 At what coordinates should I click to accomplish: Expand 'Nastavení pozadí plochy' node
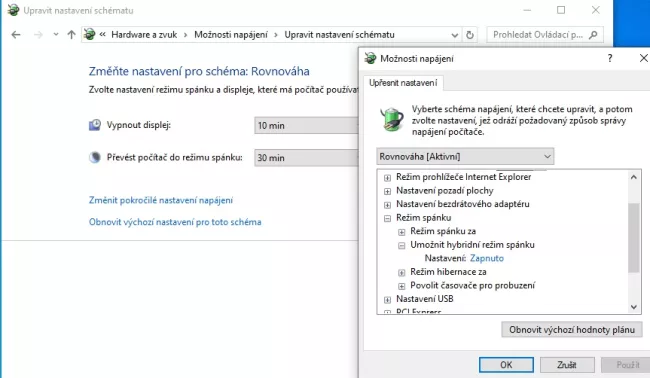point(387,191)
